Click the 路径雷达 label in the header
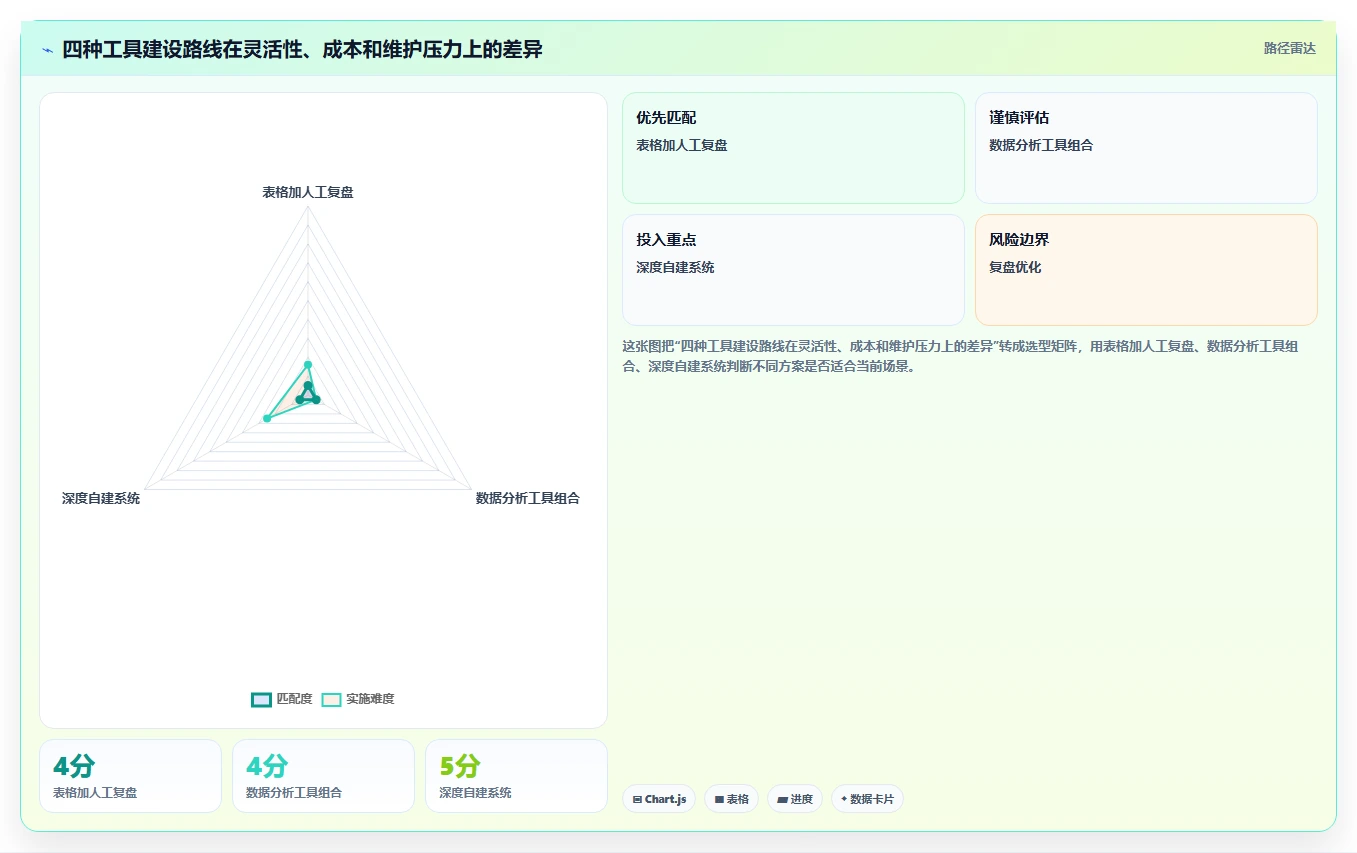1357x853 pixels. click(x=1290, y=48)
